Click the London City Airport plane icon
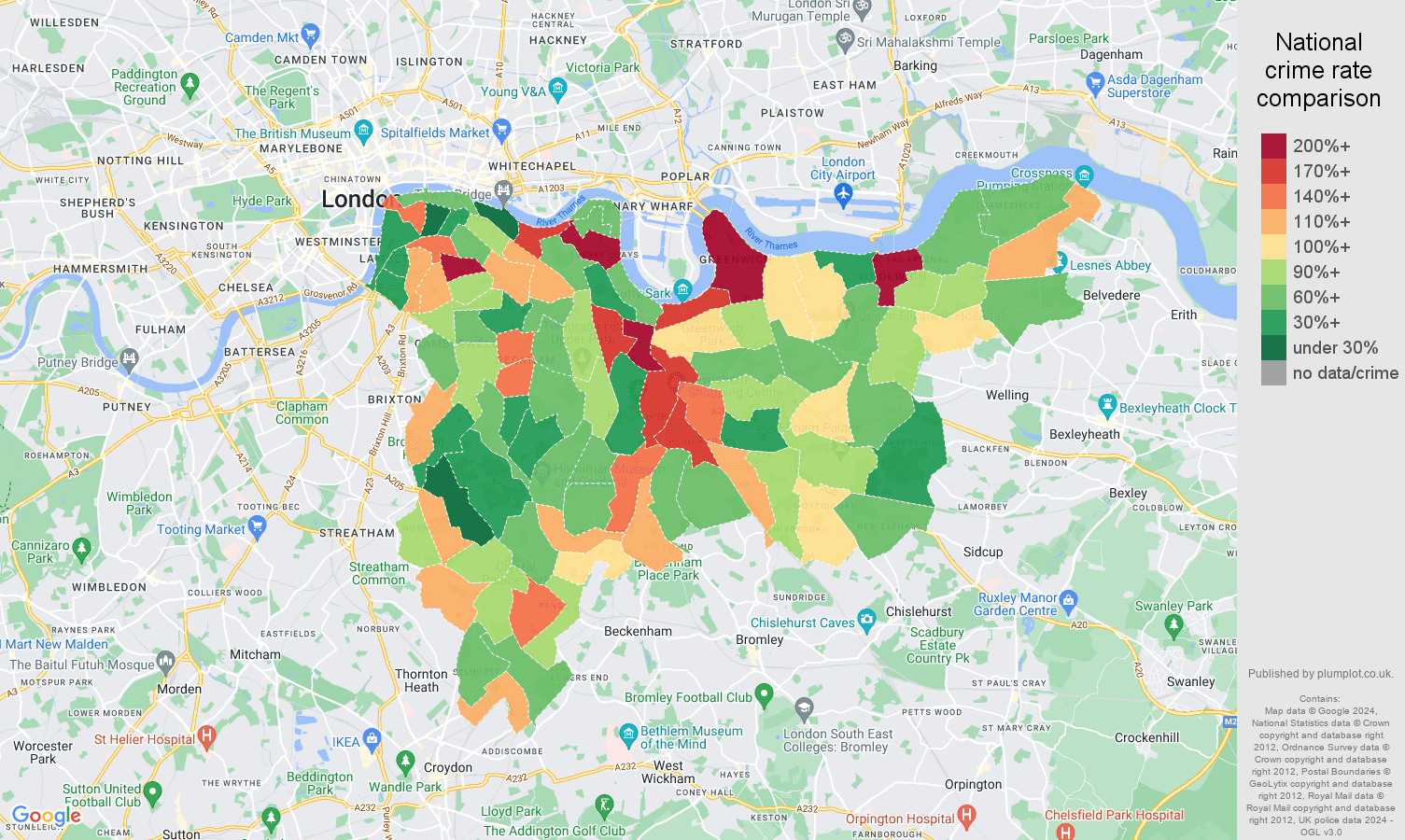 tap(844, 195)
